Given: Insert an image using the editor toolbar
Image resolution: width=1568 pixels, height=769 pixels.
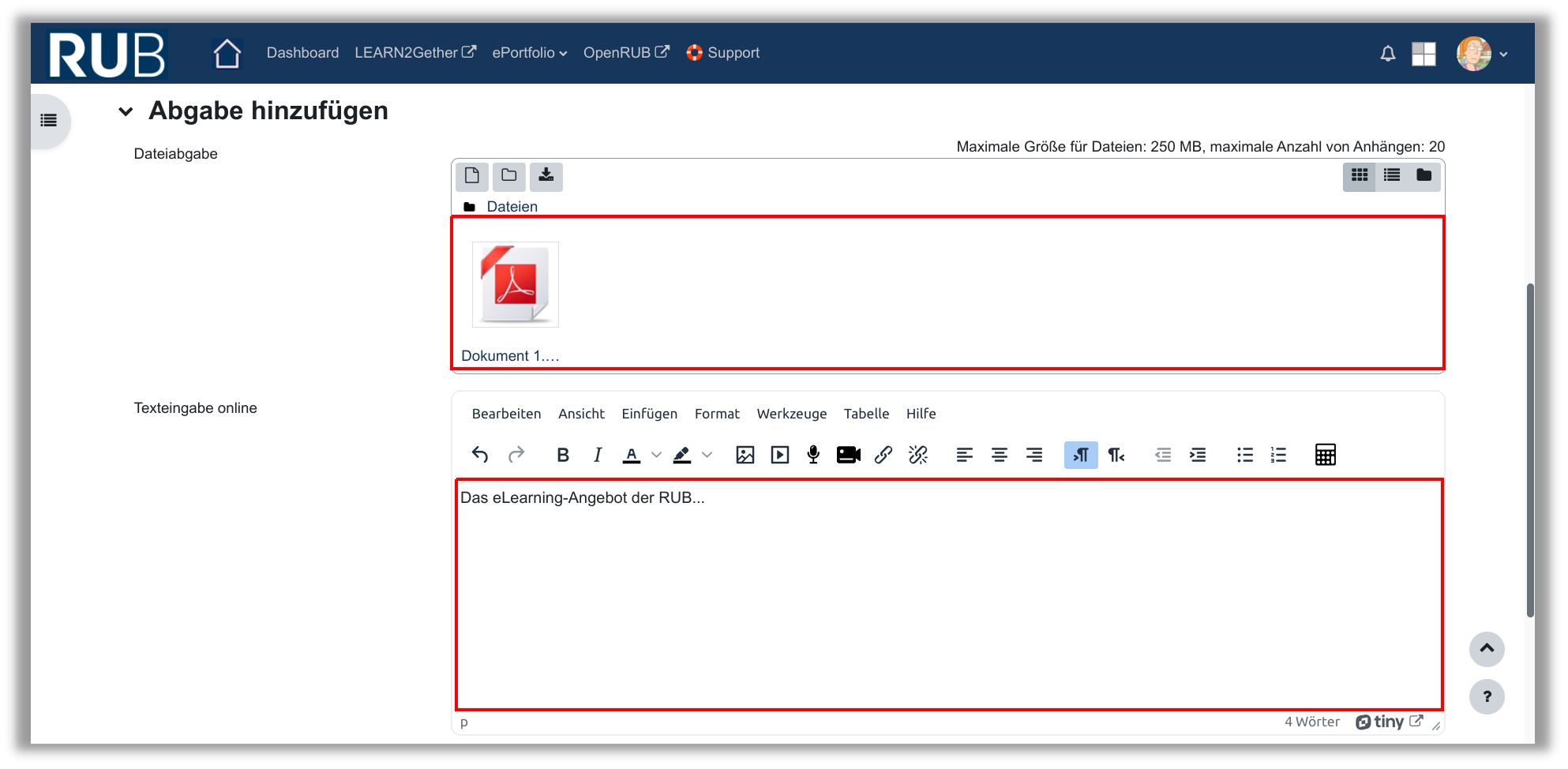Looking at the screenshot, I should click(745, 455).
